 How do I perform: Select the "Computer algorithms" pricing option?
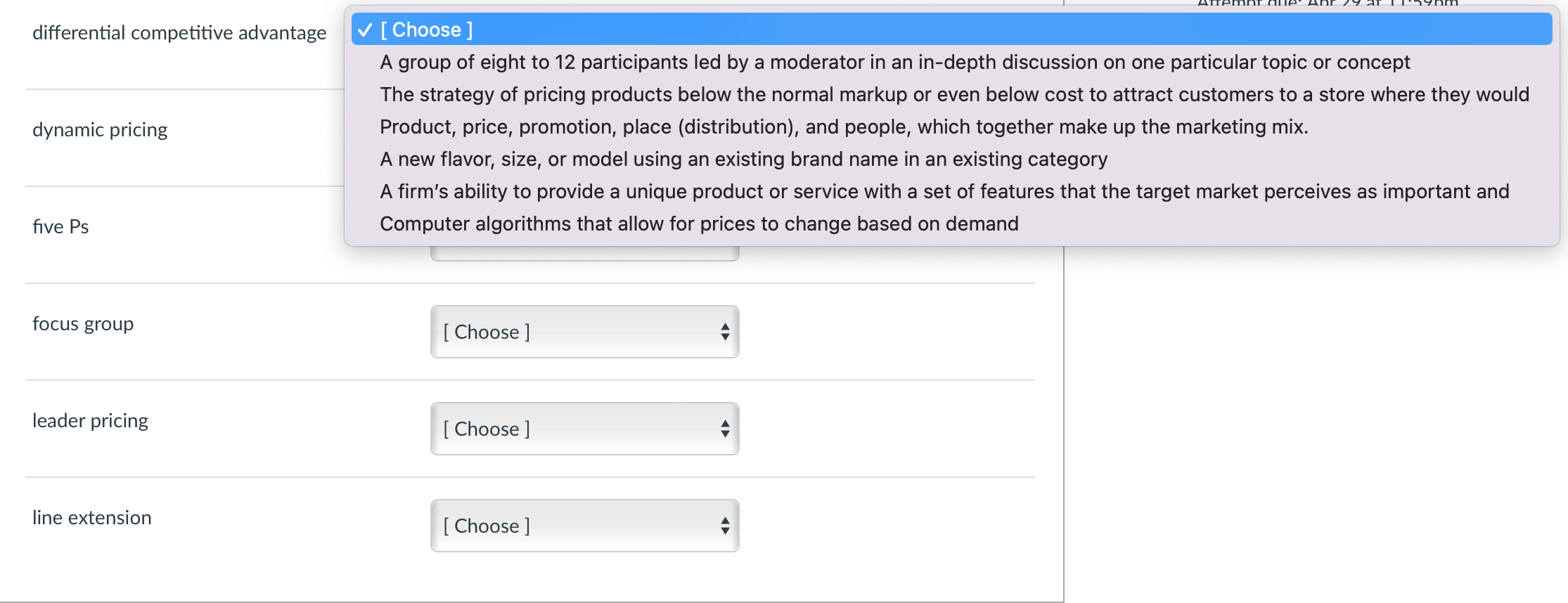click(x=699, y=223)
